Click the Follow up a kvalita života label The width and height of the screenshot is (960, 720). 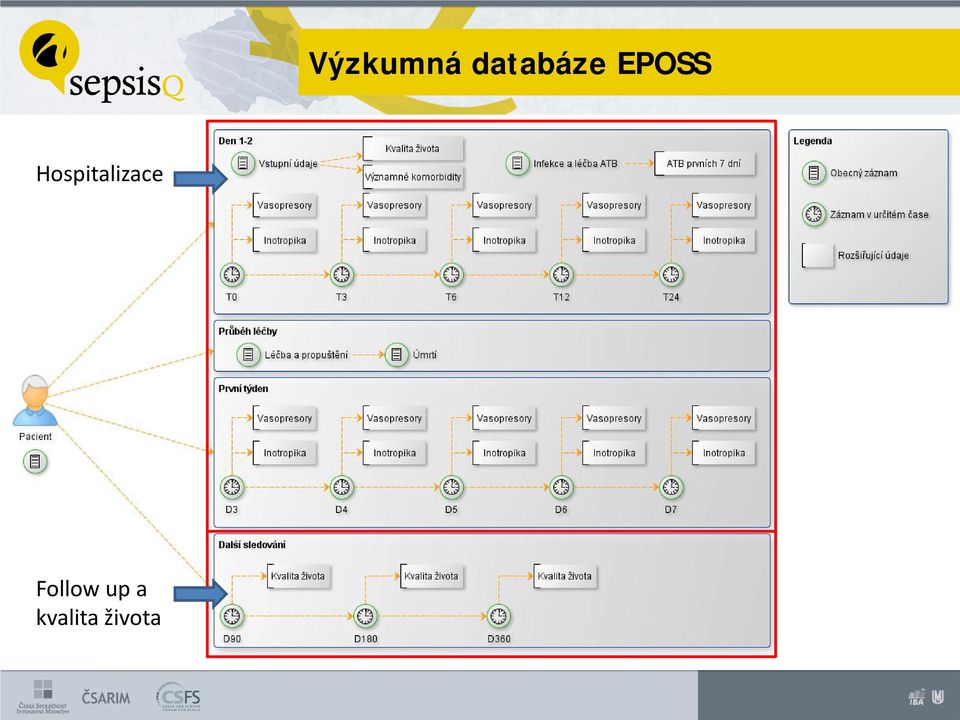(x=99, y=603)
